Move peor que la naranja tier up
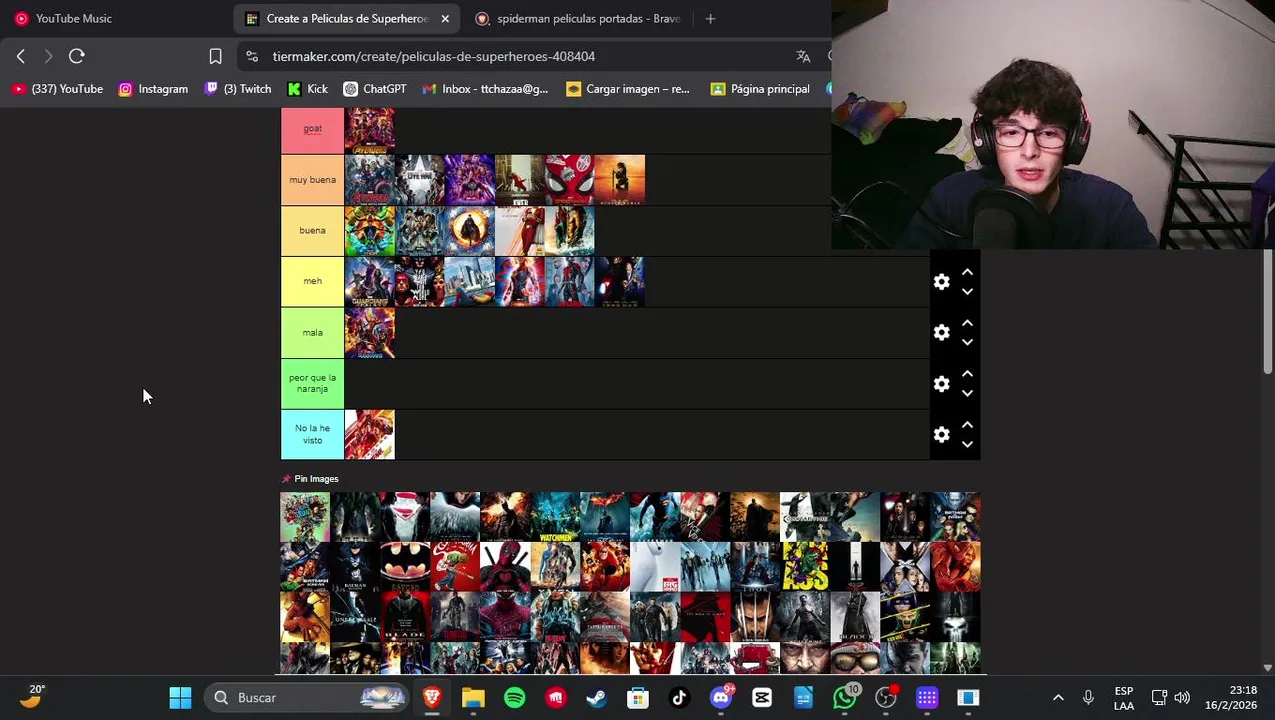 coord(967,374)
